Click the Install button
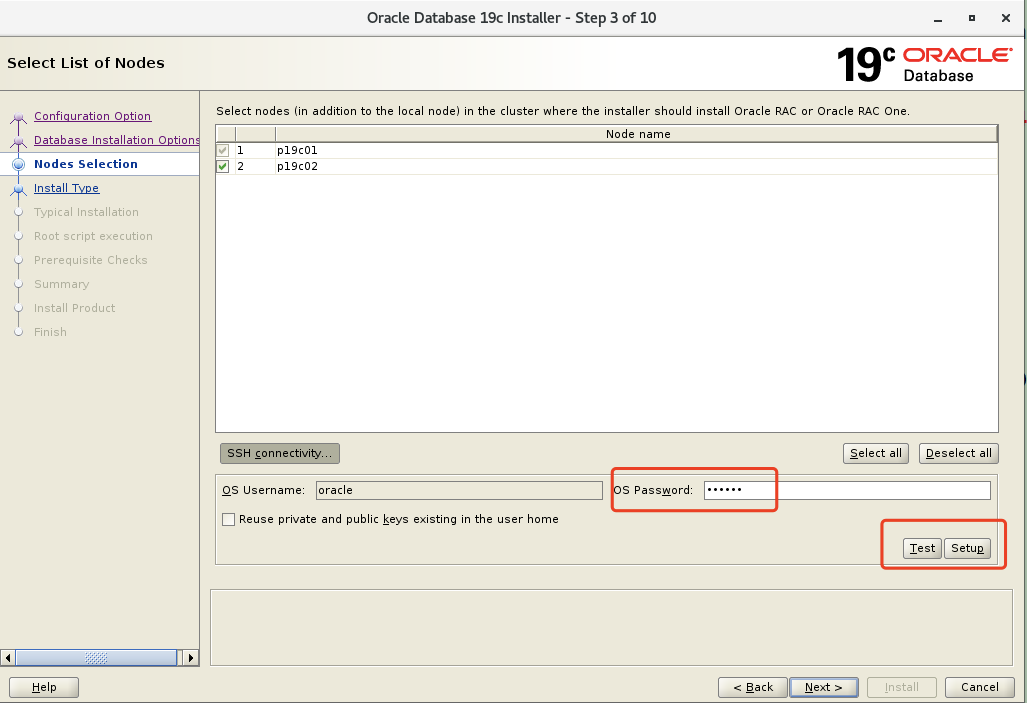 902,687
